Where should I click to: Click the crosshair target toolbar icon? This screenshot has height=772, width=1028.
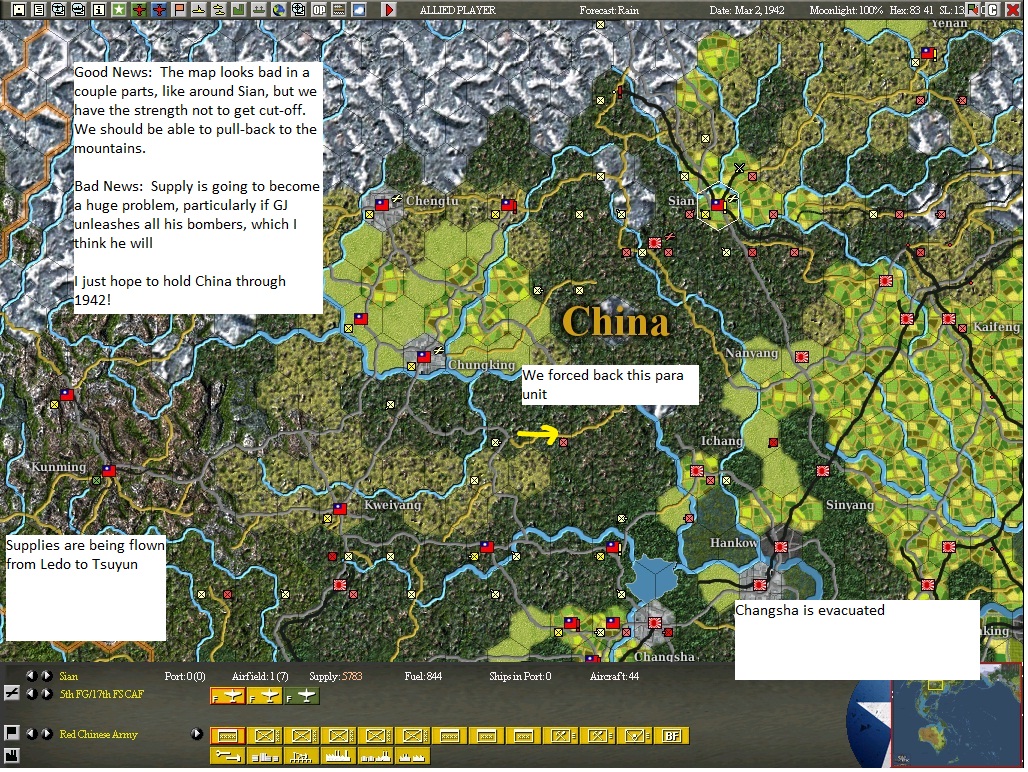tap(298, 10)
